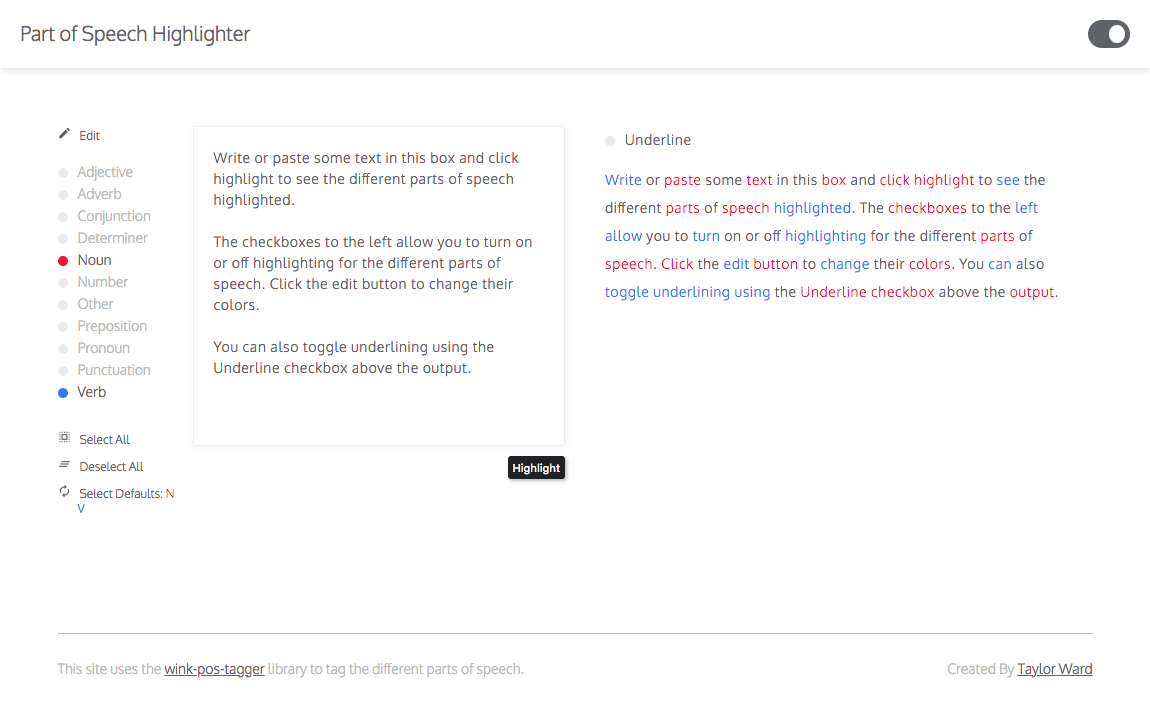Click the Select All icon
The height and width of the screenshot is (713, 1150).
point(65,438)
